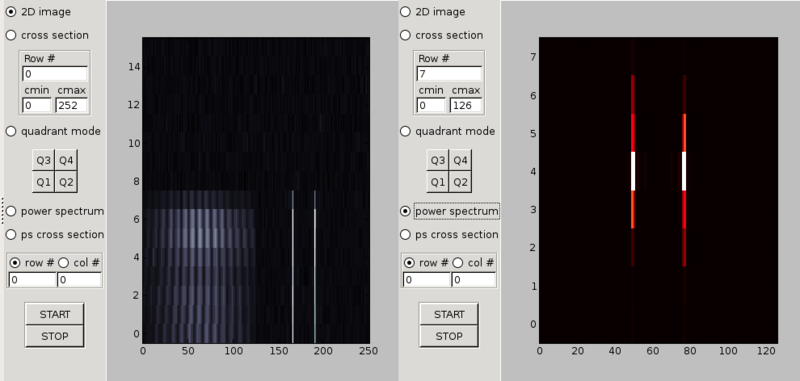800x381 pixels.
Task: Click START button in right panel
Action: pos(449,314)
